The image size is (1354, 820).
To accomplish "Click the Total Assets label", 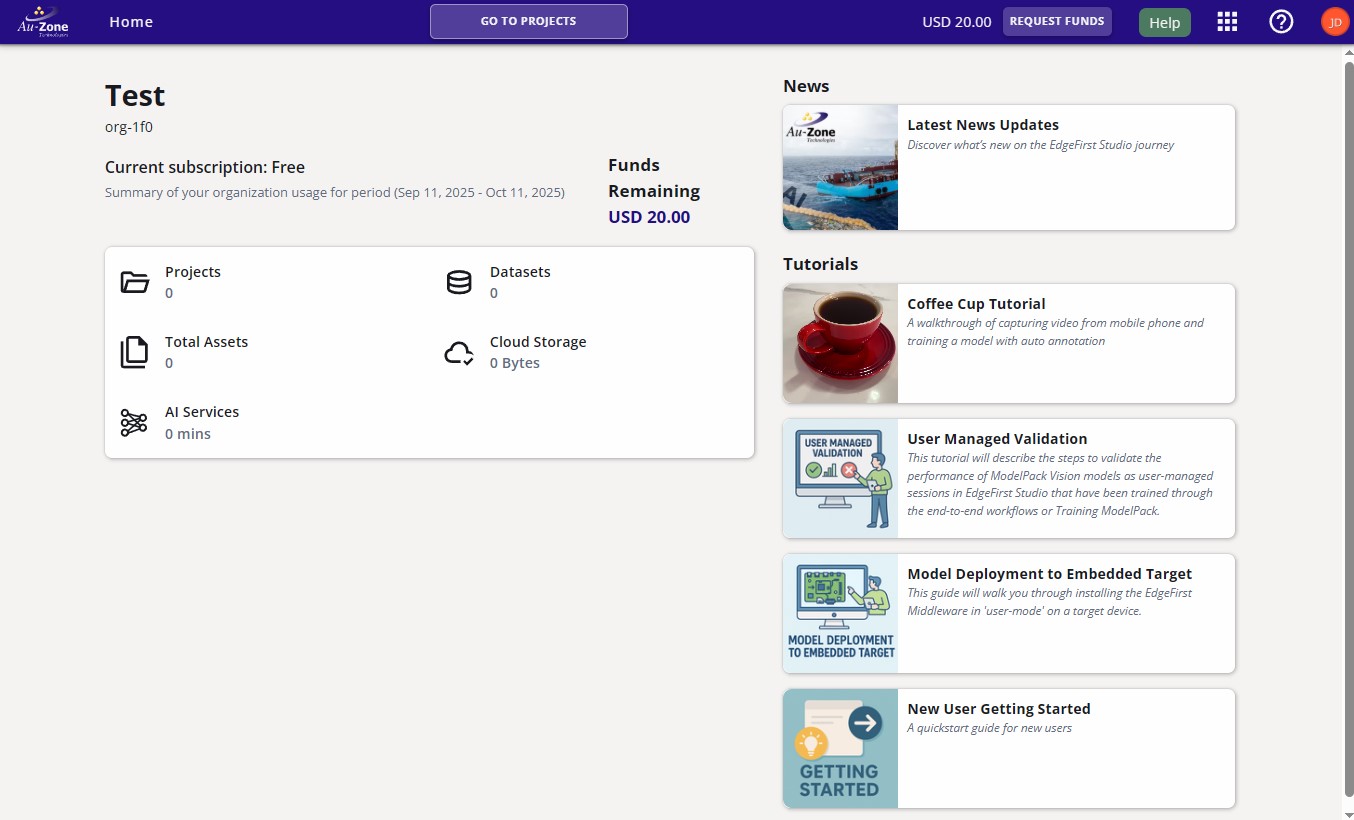I will [x=206, y=342].
